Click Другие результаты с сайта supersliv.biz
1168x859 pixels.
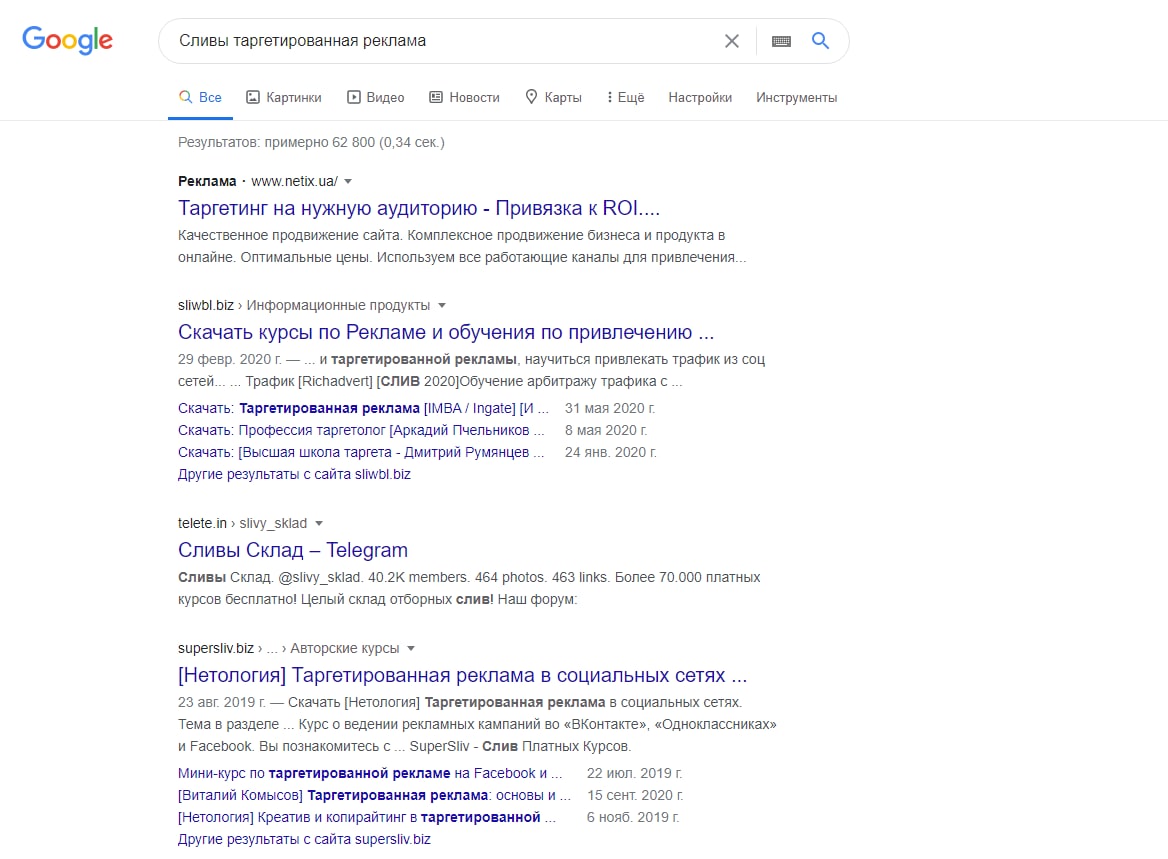click(304, 839)
